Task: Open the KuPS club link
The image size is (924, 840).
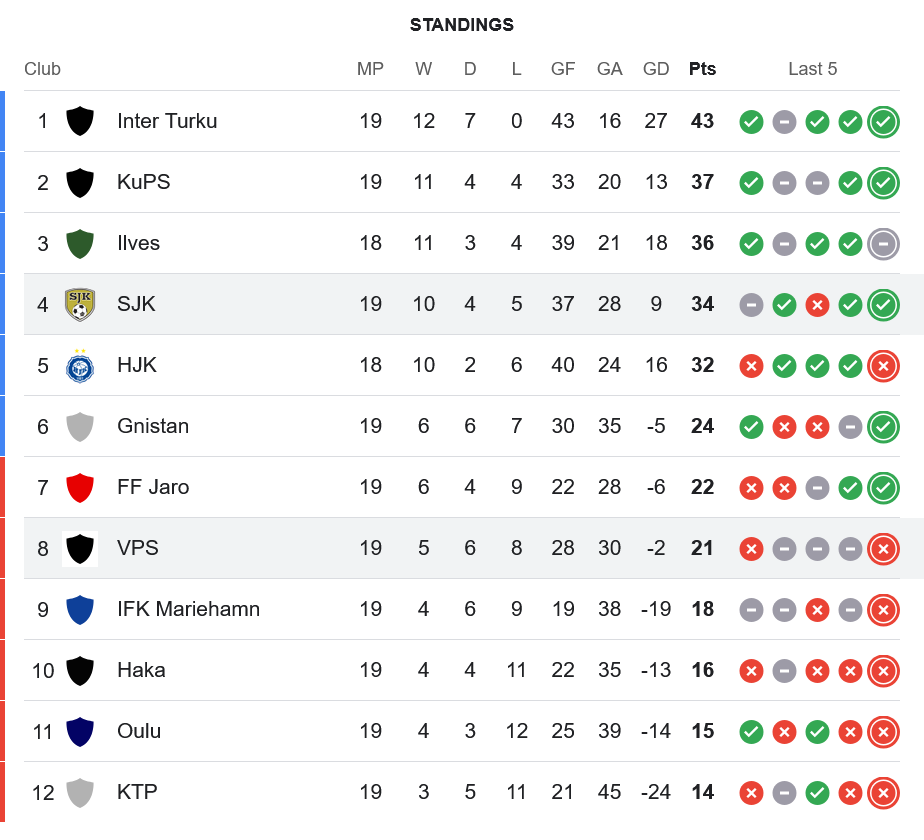Action: [x=144, y=182]
